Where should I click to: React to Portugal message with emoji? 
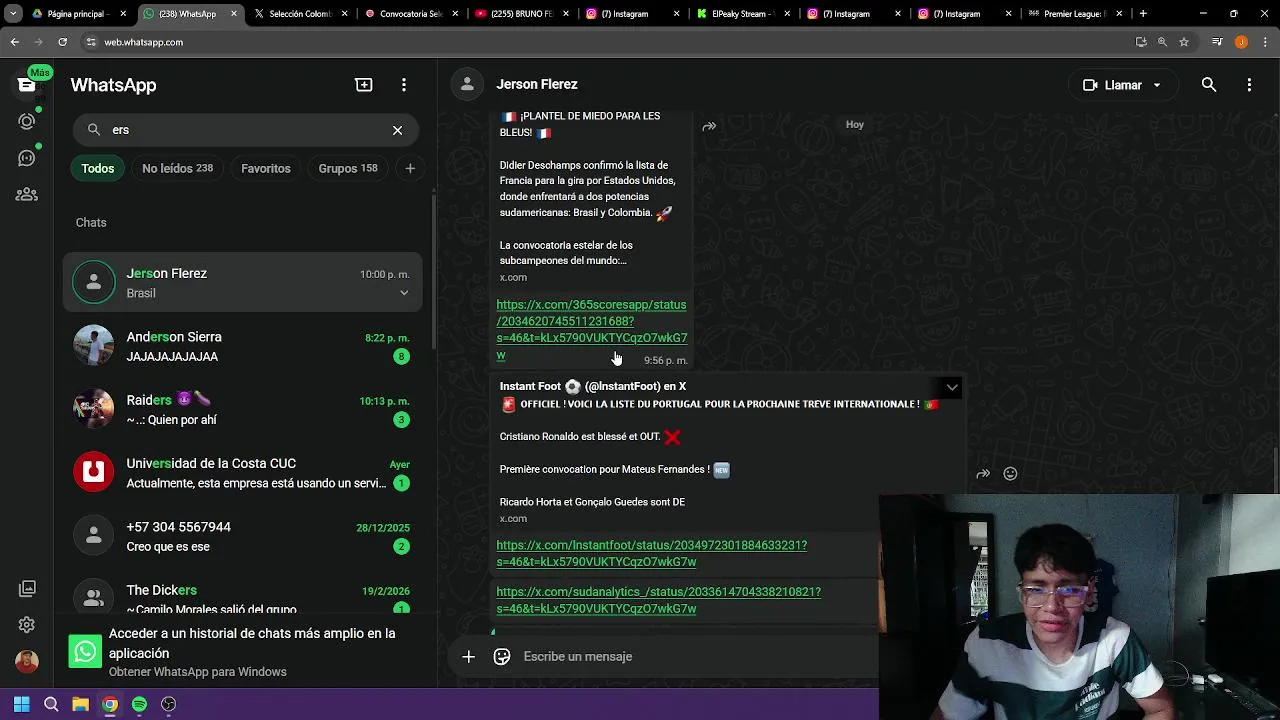1010,474
